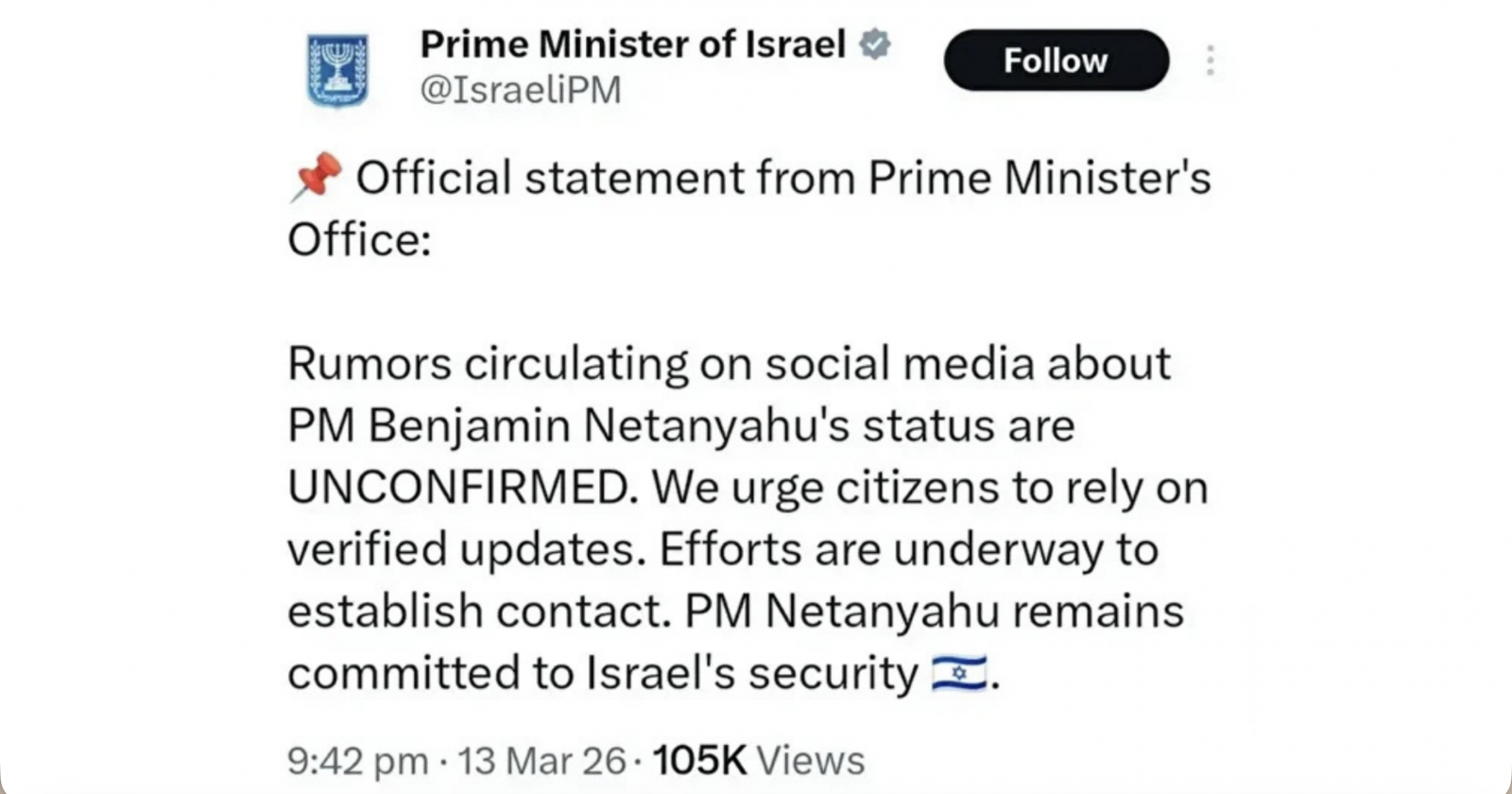Click the word "Office:" in the post
Screen dimensions: 1512x794
point(359,240)
